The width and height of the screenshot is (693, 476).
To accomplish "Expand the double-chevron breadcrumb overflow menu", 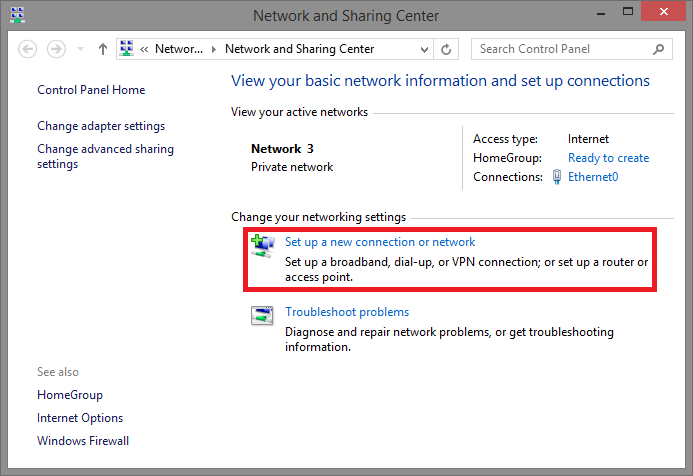I will click(146, 49).
